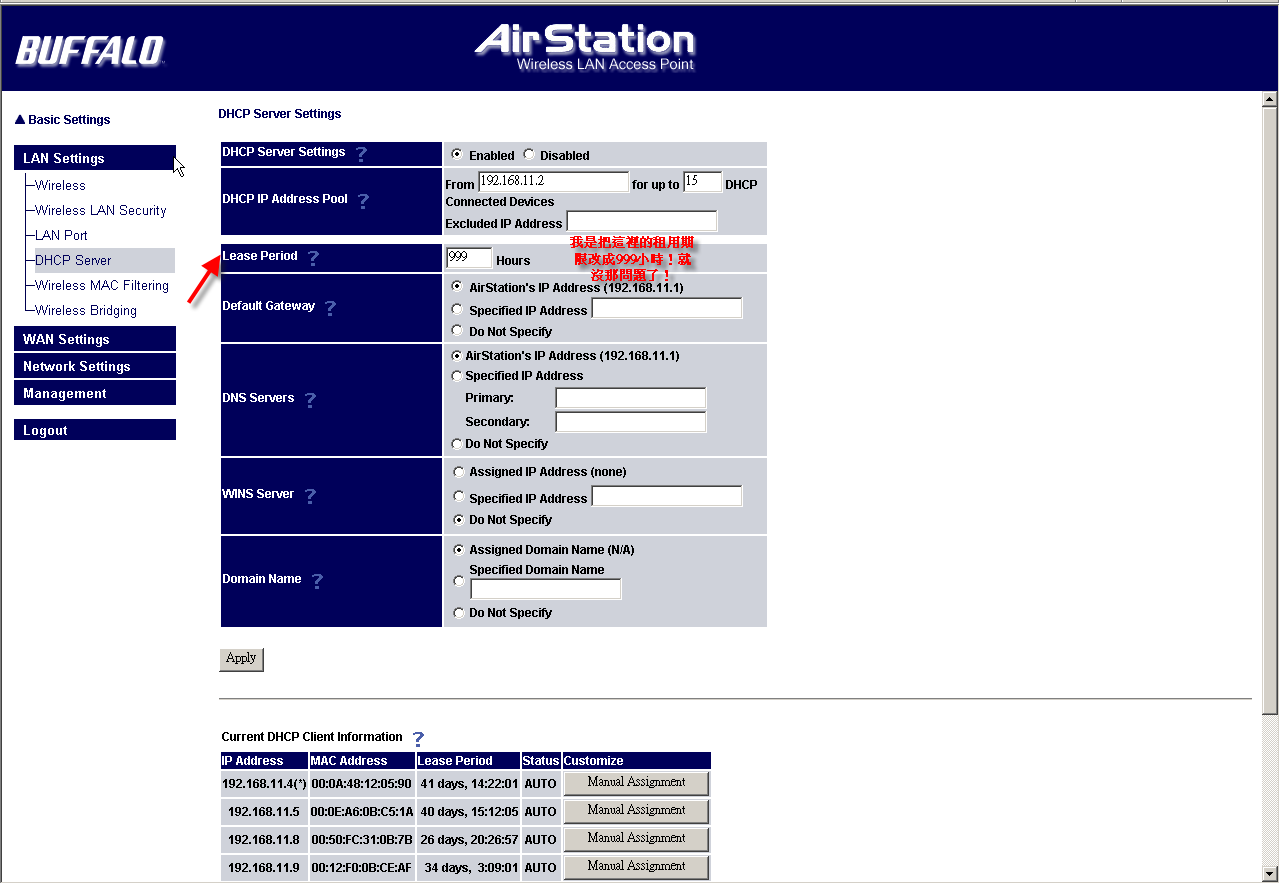Viewport: 1280px width, 883px height.
Task: Open help for Current DHCP Client Information
Action: [418, 739]
